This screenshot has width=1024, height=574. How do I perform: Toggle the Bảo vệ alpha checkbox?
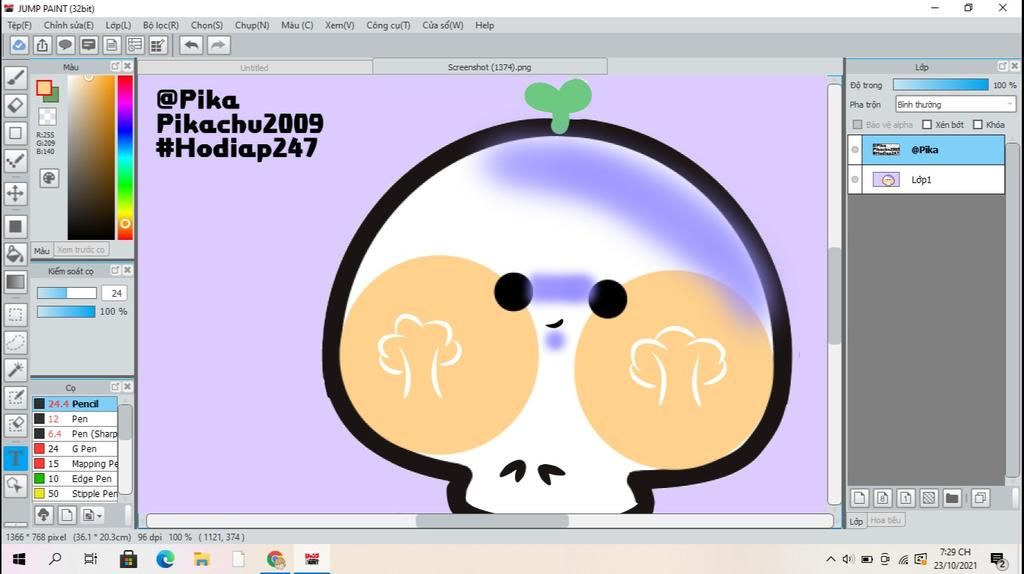[x=857, y=125]
